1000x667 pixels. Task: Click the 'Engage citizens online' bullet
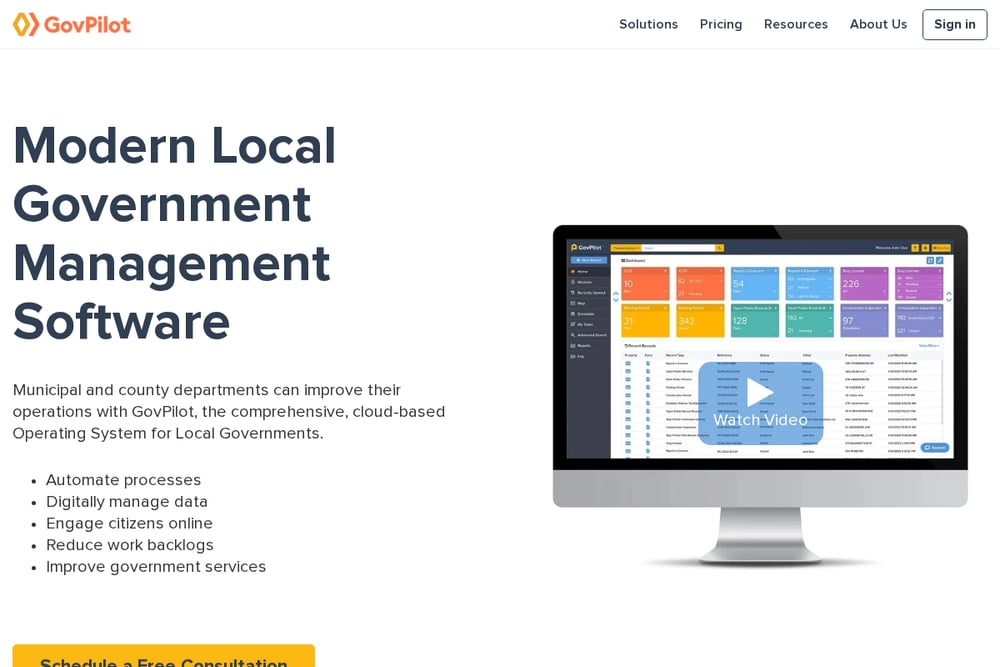click(129, 523)
